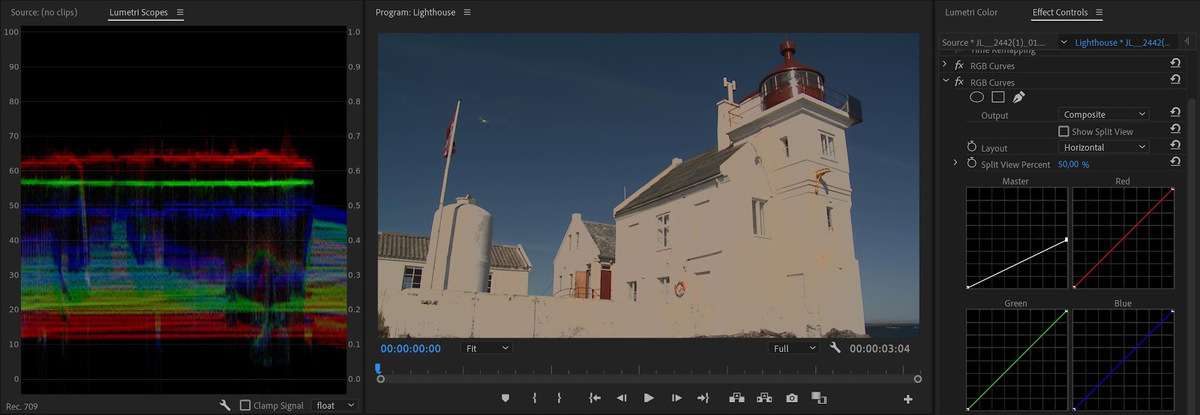The image size is (1200, 415).
Task: Open Program: Lighthouse panel menu
Action: tap(466, 13)
